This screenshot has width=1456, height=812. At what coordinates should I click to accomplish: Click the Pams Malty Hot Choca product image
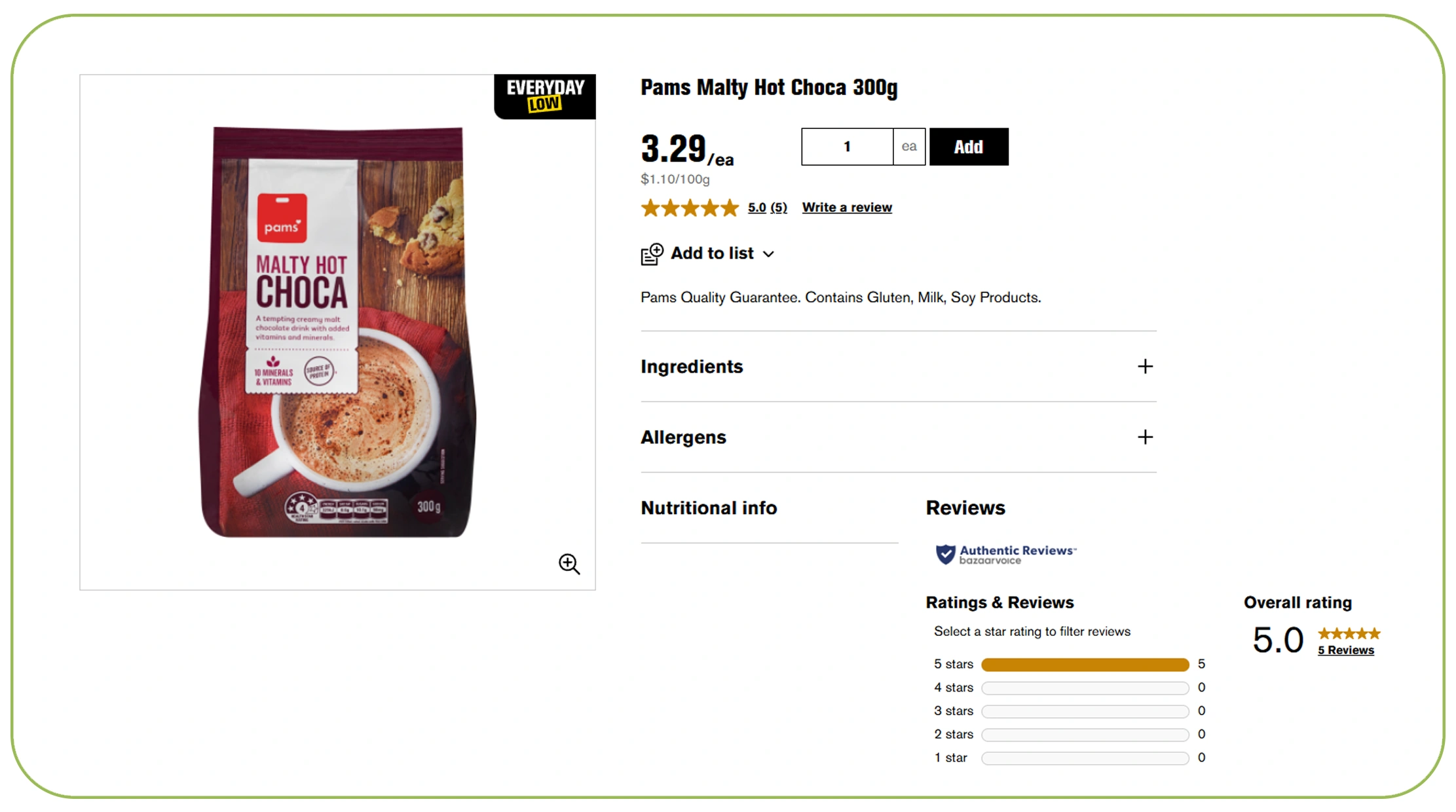(x=337, y=332)
